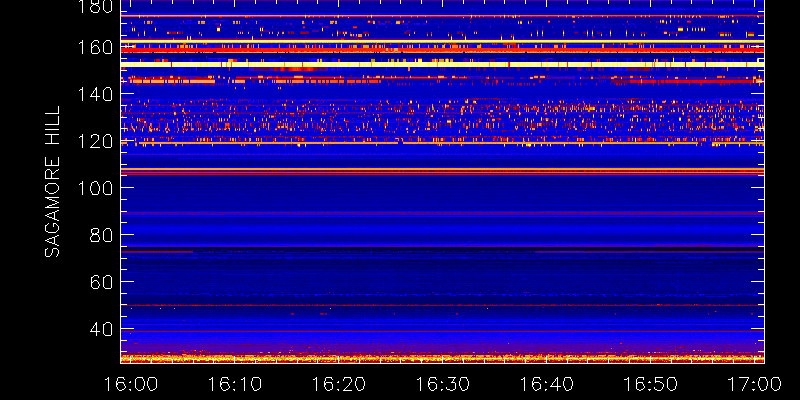This screenshot has width=800, height=400.
Task: Click the 100 frequency axis label
Action: [93, 188]
